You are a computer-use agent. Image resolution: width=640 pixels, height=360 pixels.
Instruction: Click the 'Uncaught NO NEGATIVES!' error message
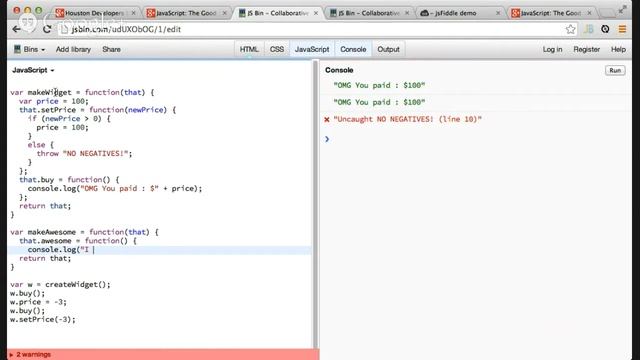click(407, 119)
